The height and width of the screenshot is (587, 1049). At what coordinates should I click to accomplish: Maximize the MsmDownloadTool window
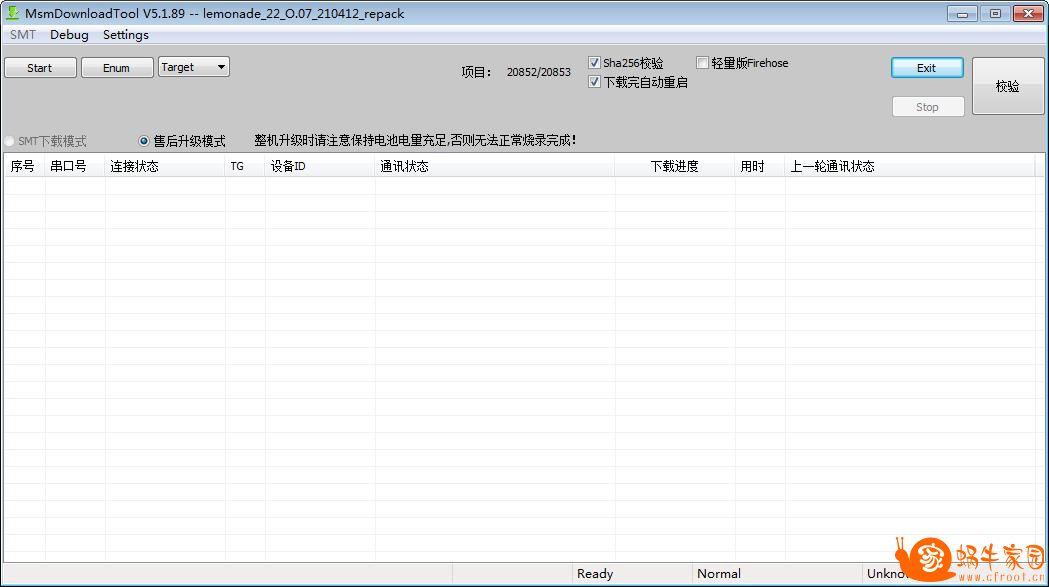[995, 13]
